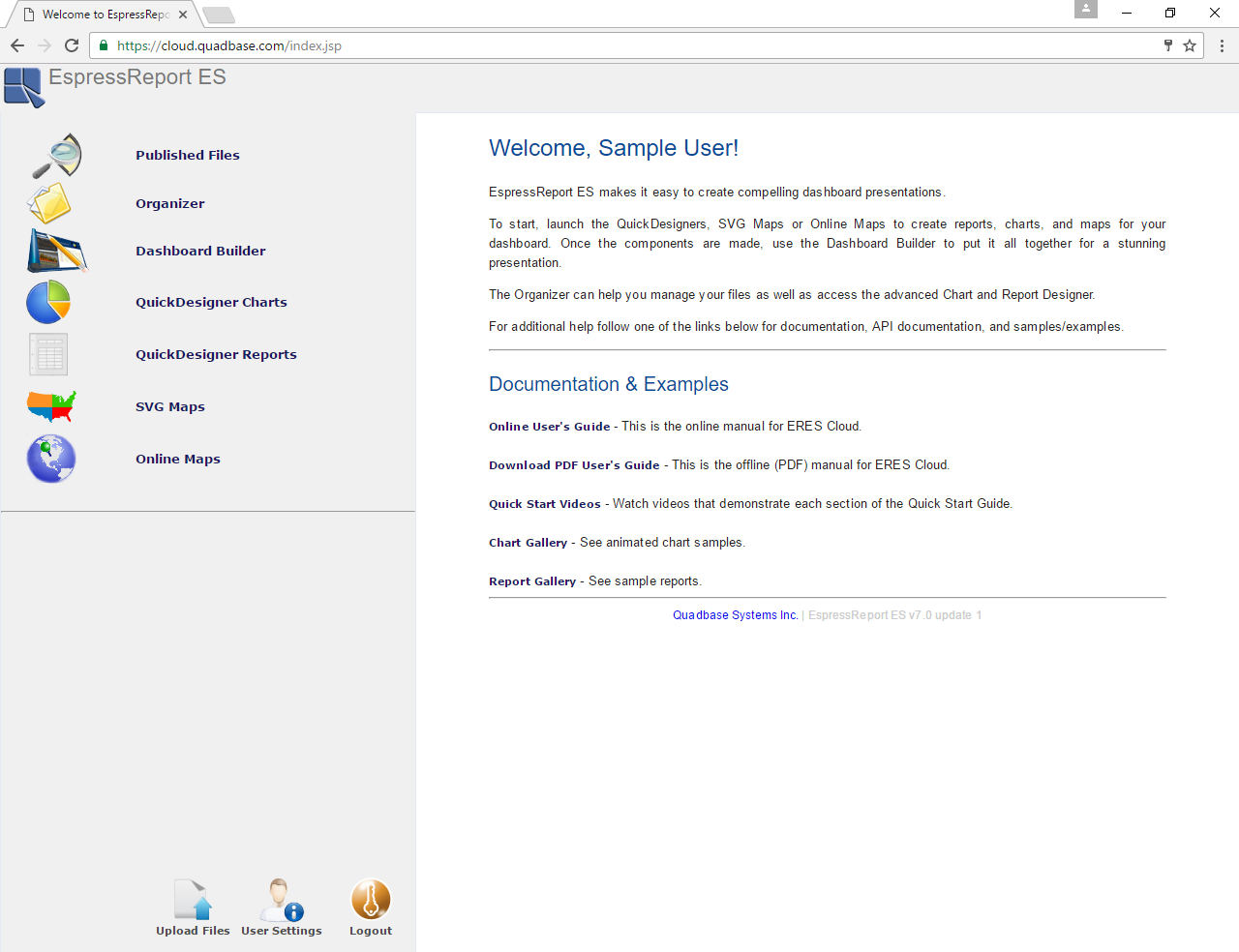Open Quick Start Videos link
The width and height of the screenshot is (1239, 952).
coord(545,504)
